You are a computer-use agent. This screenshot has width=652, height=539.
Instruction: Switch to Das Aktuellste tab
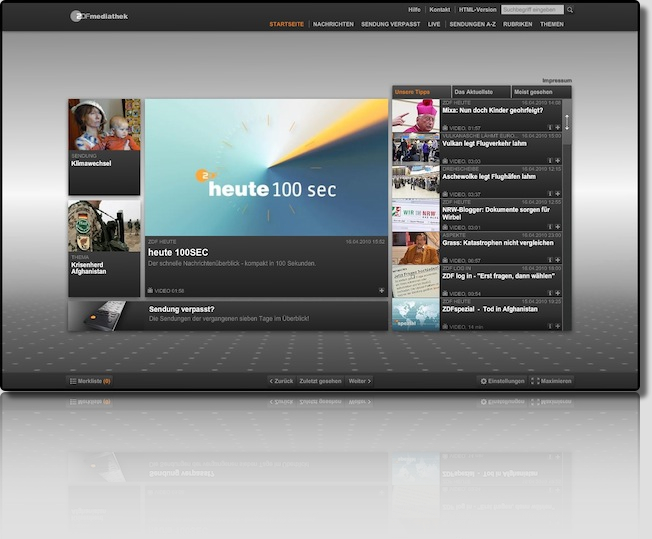[481, 92]
